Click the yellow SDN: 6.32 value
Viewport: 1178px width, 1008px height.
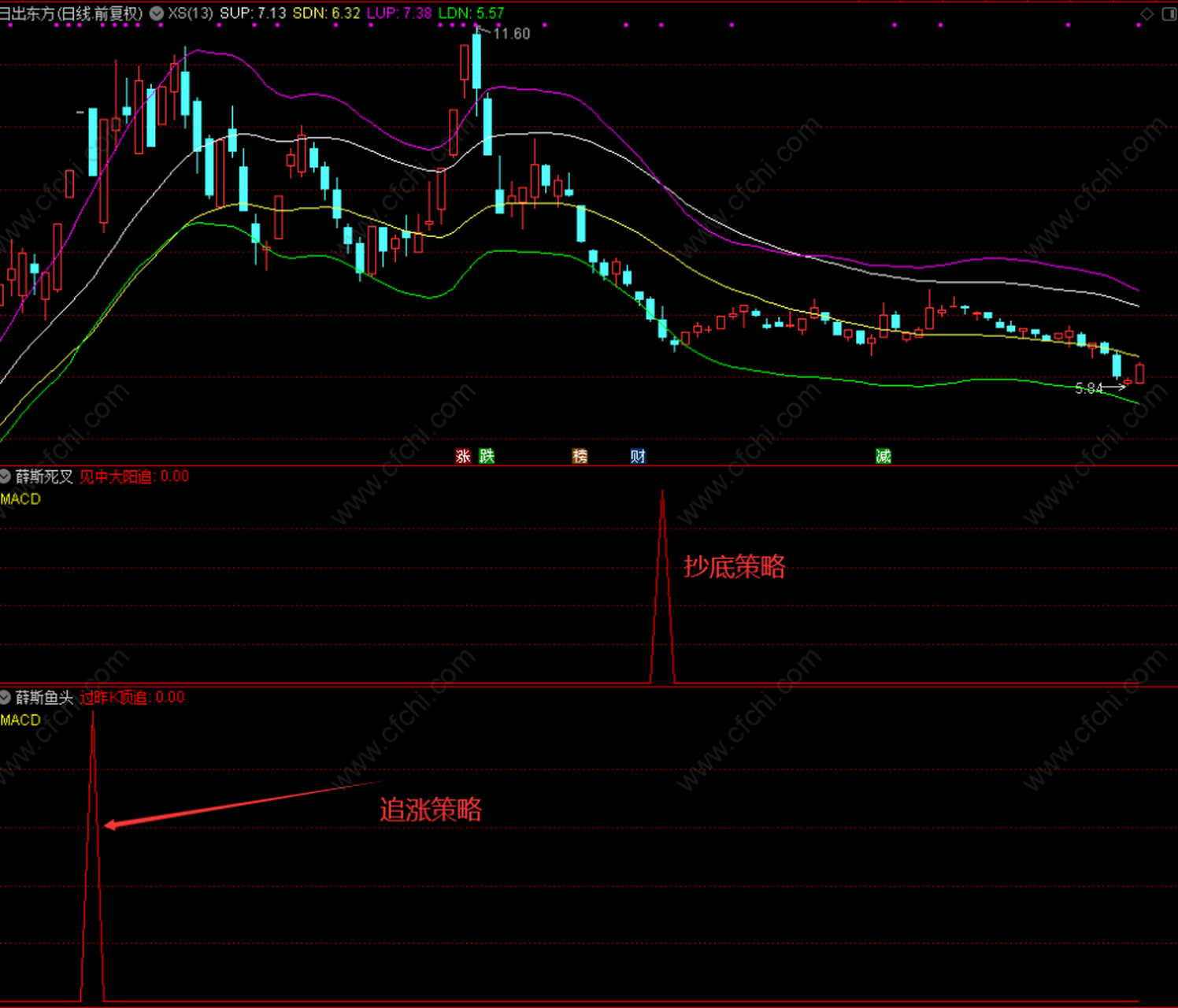(326, 13)
